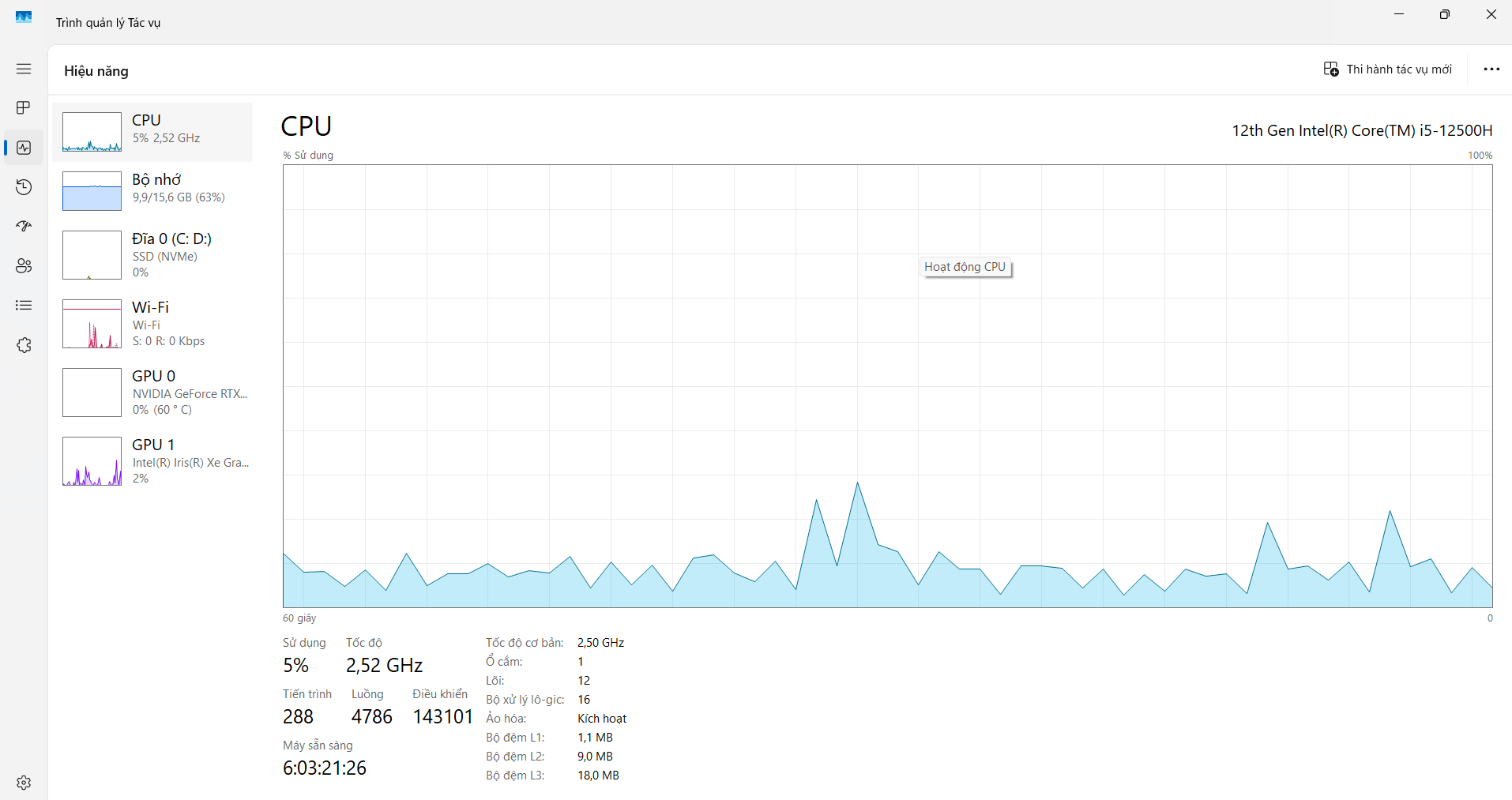Click the '% Sử dụng' graph label
This screenshot has width=1512, height=800.
pos(308,156)
